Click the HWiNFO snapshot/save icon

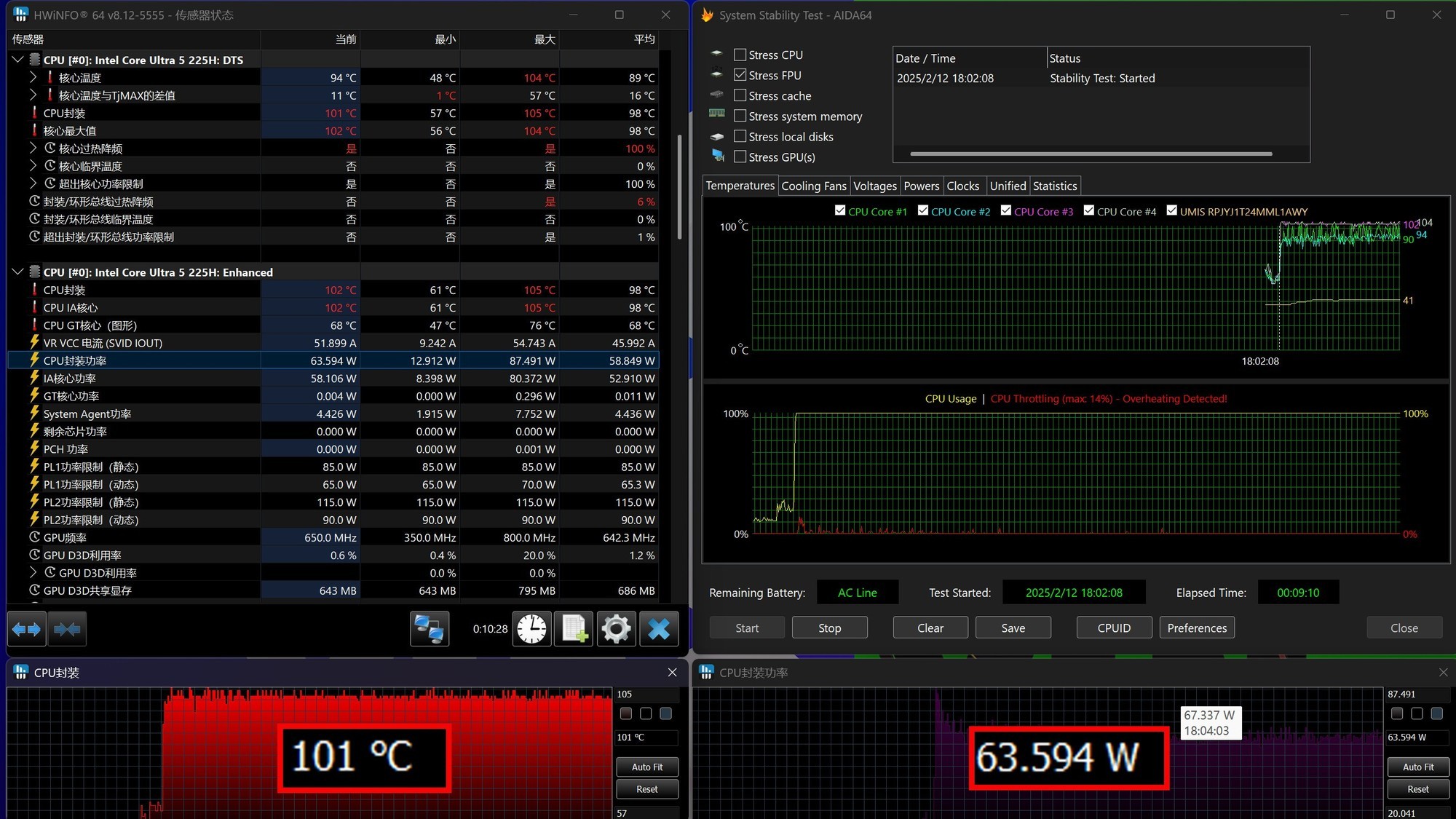click(573, 629)
